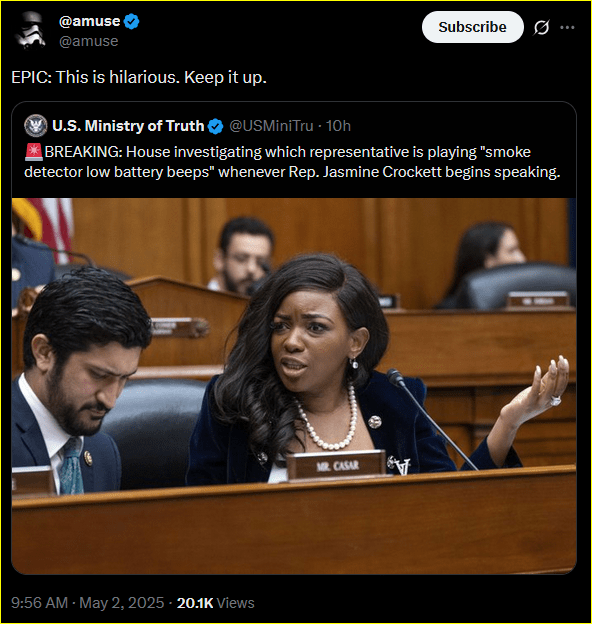Open the @amuse stormtrooper profile avatar
The height and width of the screenshot is (624, 592).
pos(31,30)
